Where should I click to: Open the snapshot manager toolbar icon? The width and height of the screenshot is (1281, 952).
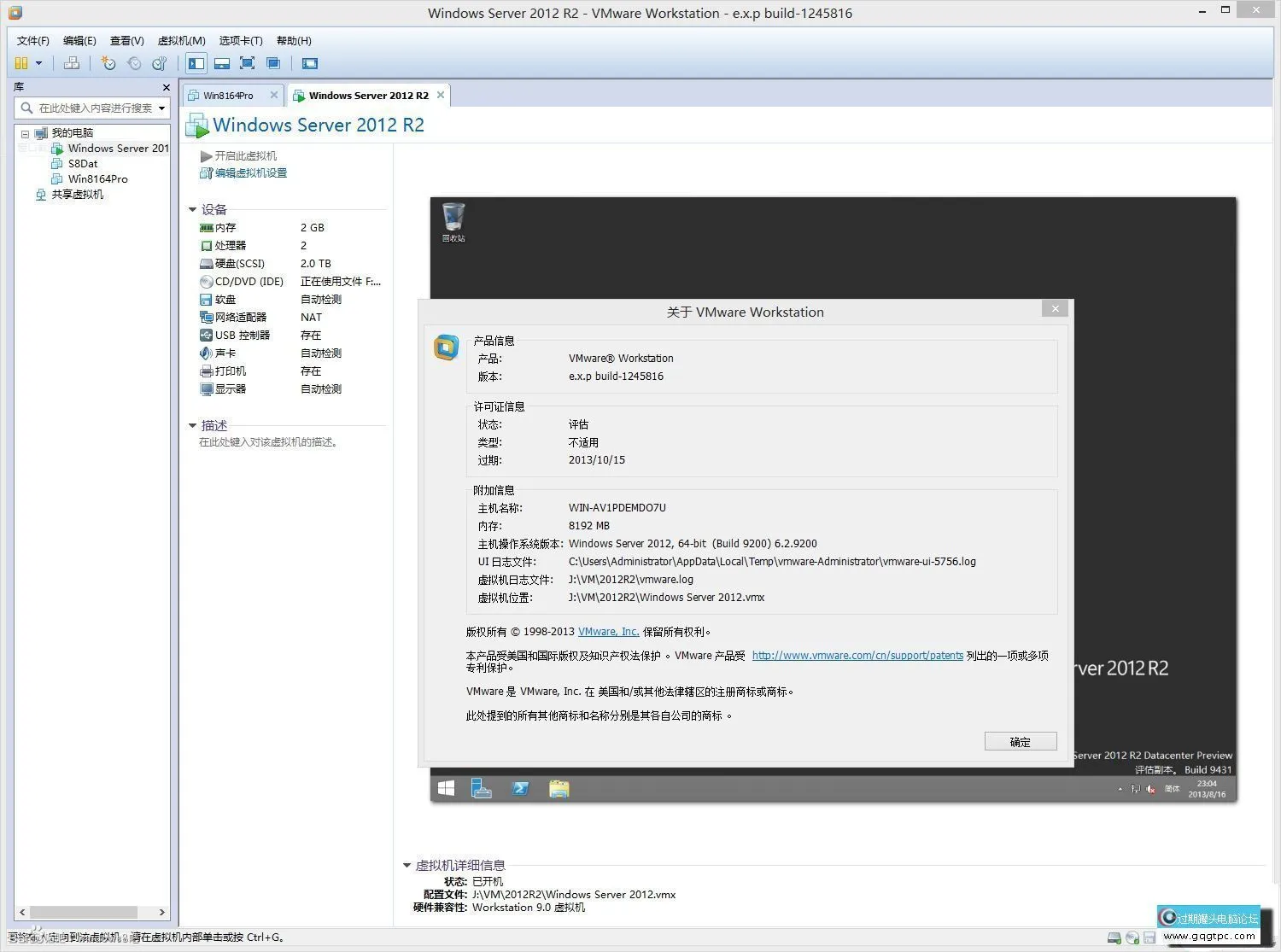(160, 63)
